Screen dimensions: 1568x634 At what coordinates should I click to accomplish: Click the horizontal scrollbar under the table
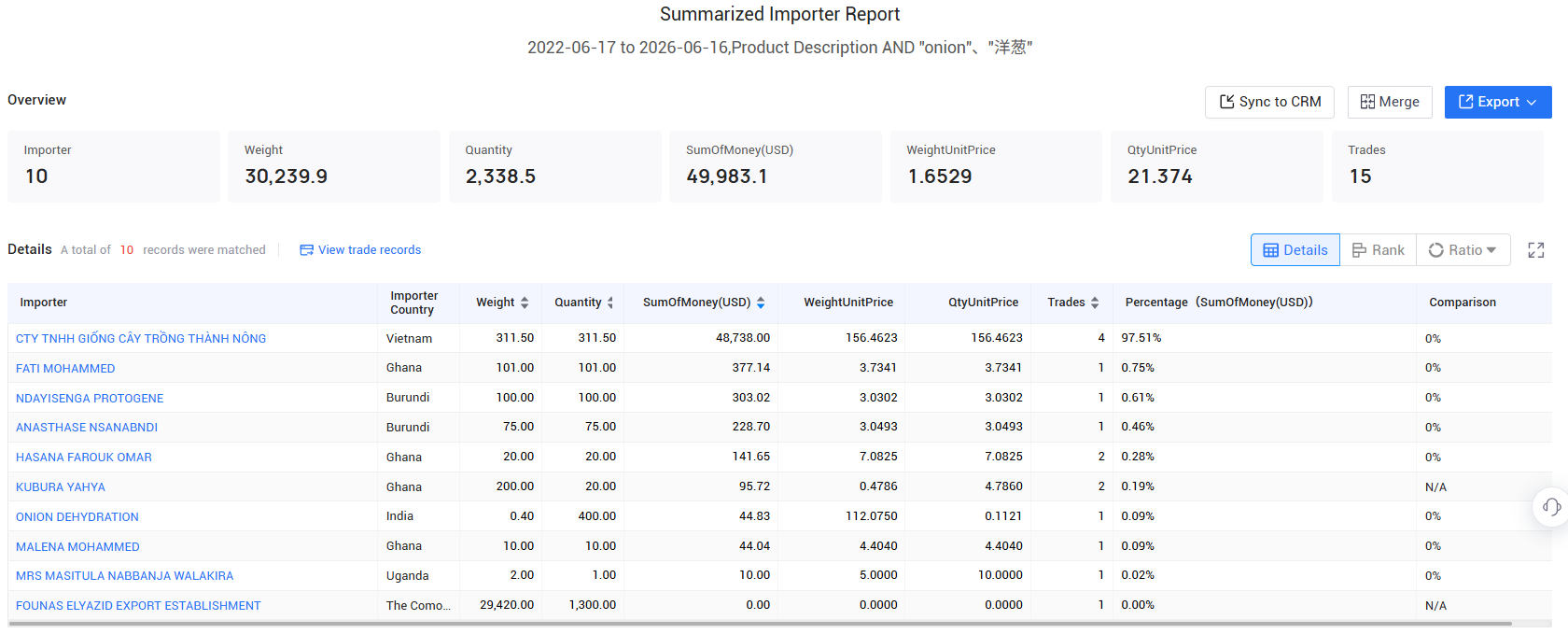760,624
